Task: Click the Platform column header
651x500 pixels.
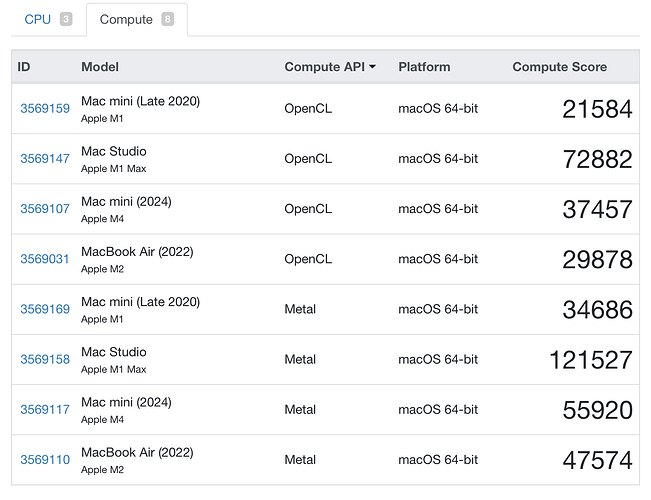Action: (424, 67)
